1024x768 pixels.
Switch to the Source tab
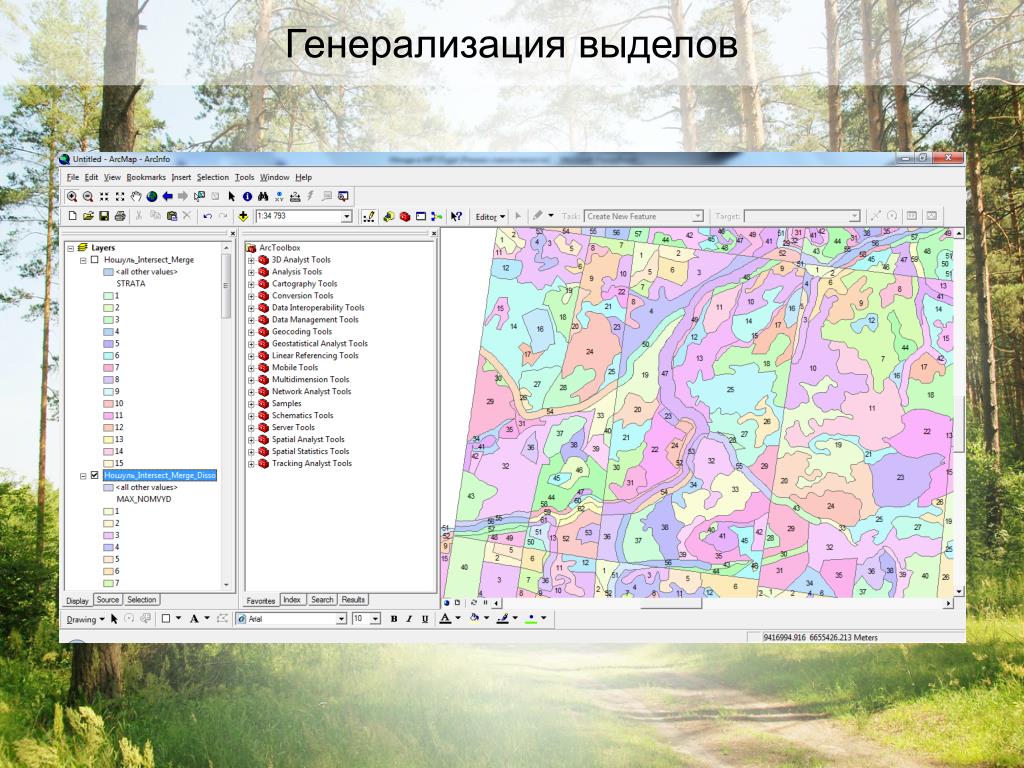[108, 600]
